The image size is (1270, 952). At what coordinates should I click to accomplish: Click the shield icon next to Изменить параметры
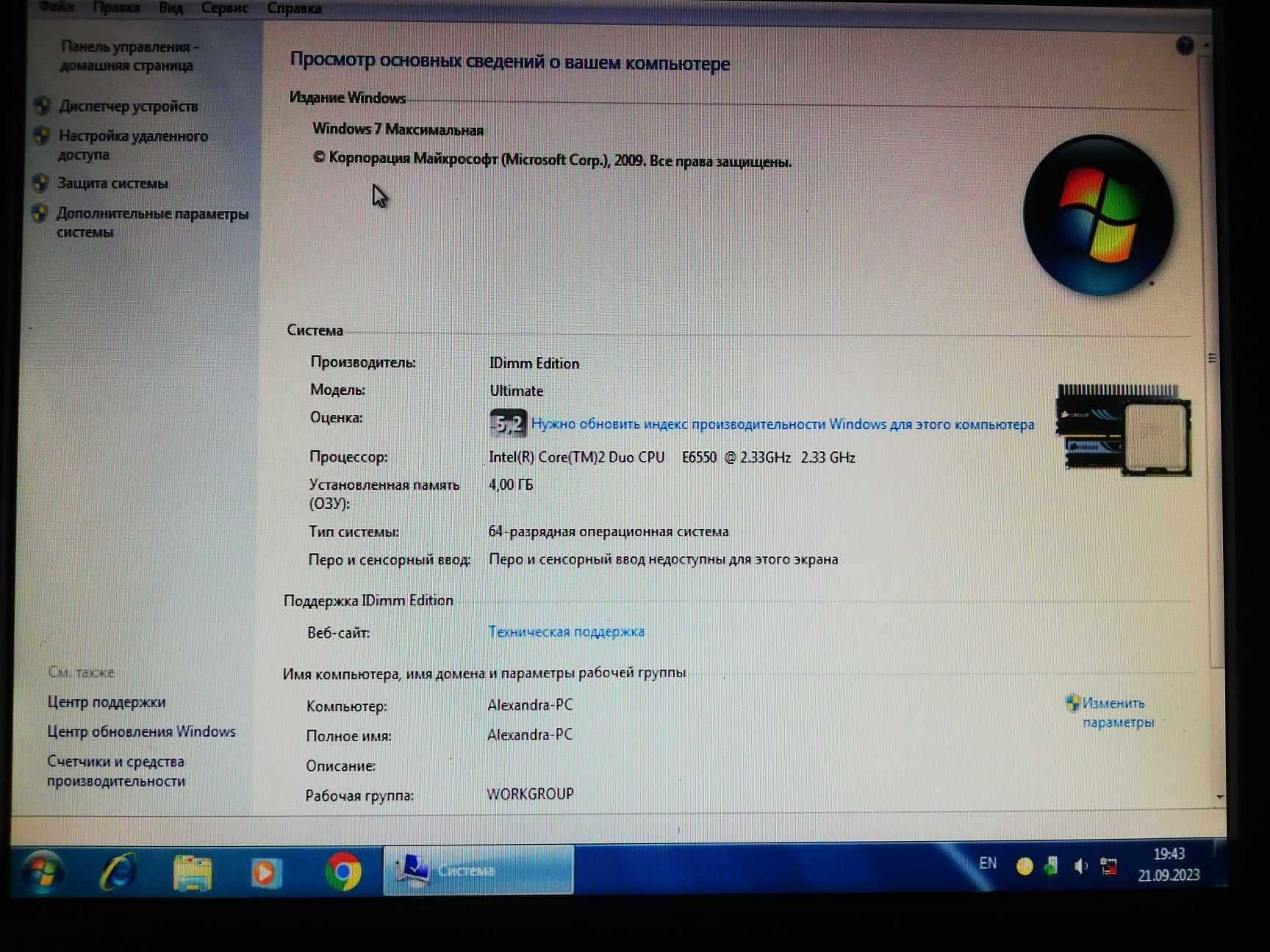(x=1073, y=703)
